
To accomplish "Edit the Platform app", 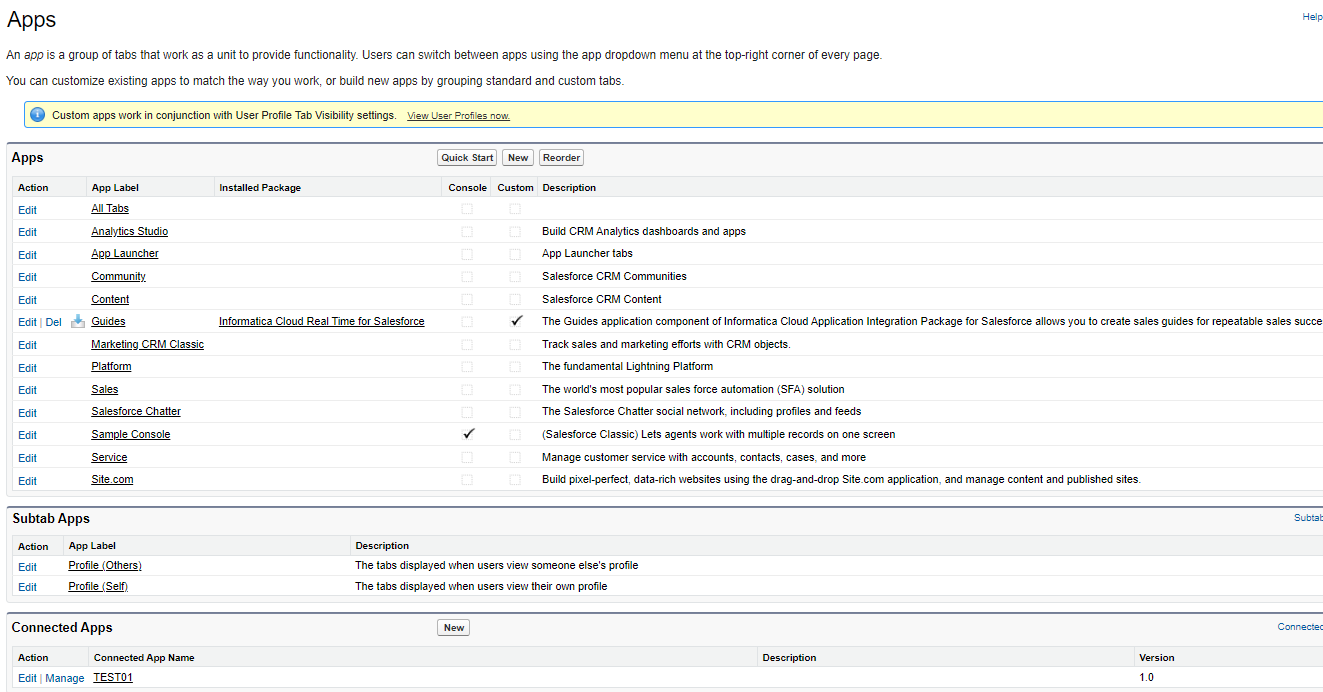I will click(x=27, y=367).
